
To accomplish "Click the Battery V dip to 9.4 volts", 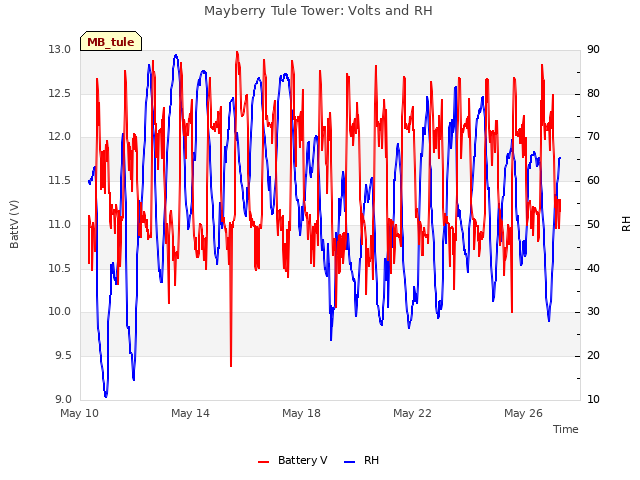I will (231, 366).
